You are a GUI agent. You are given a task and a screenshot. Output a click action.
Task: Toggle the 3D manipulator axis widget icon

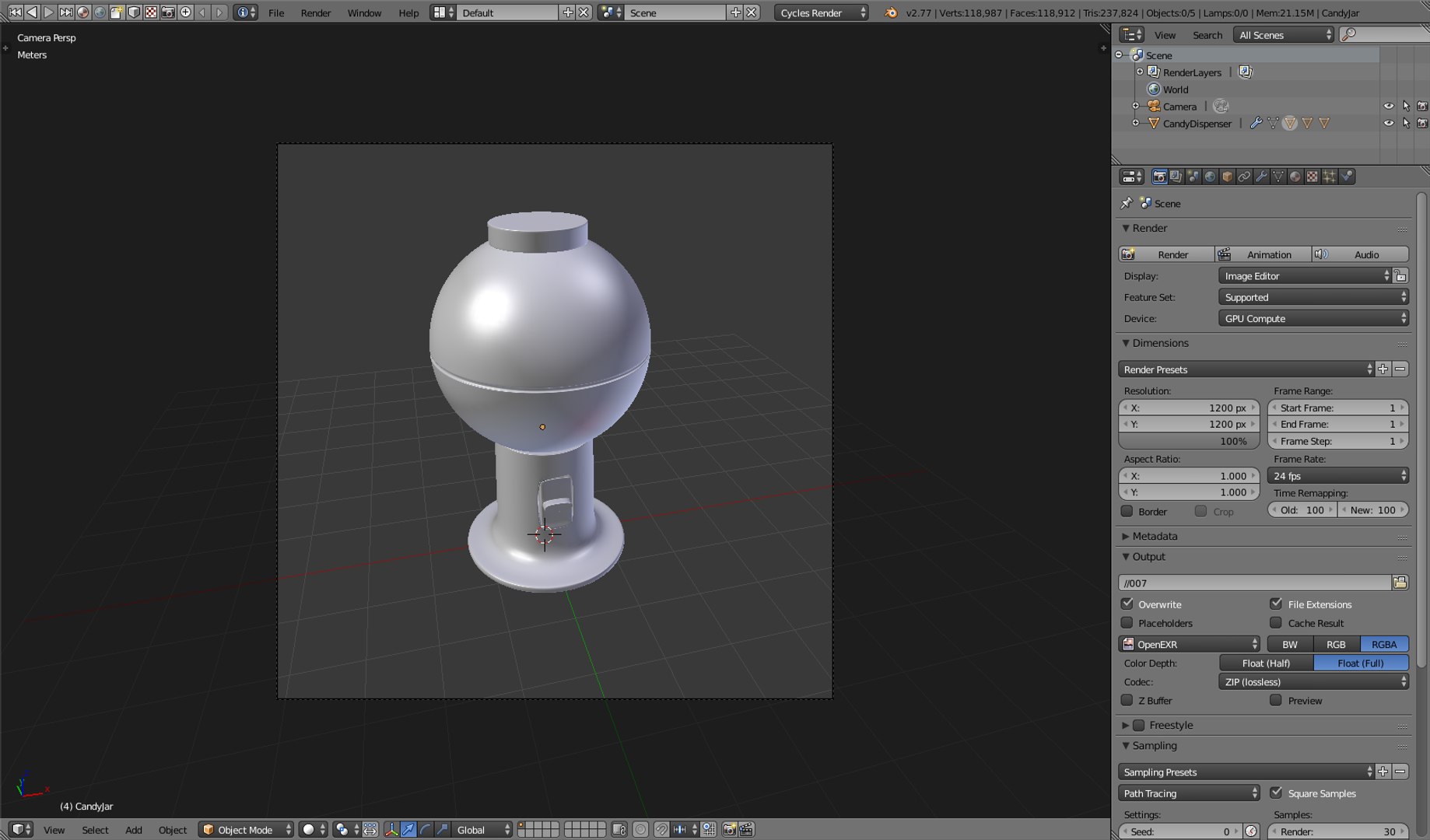(391, 830)
